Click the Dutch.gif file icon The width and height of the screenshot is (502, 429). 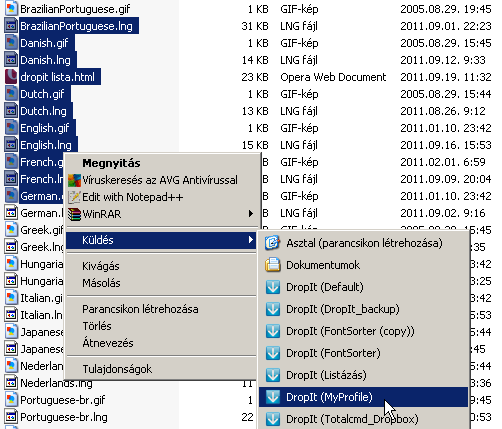[x=11, y=94]
